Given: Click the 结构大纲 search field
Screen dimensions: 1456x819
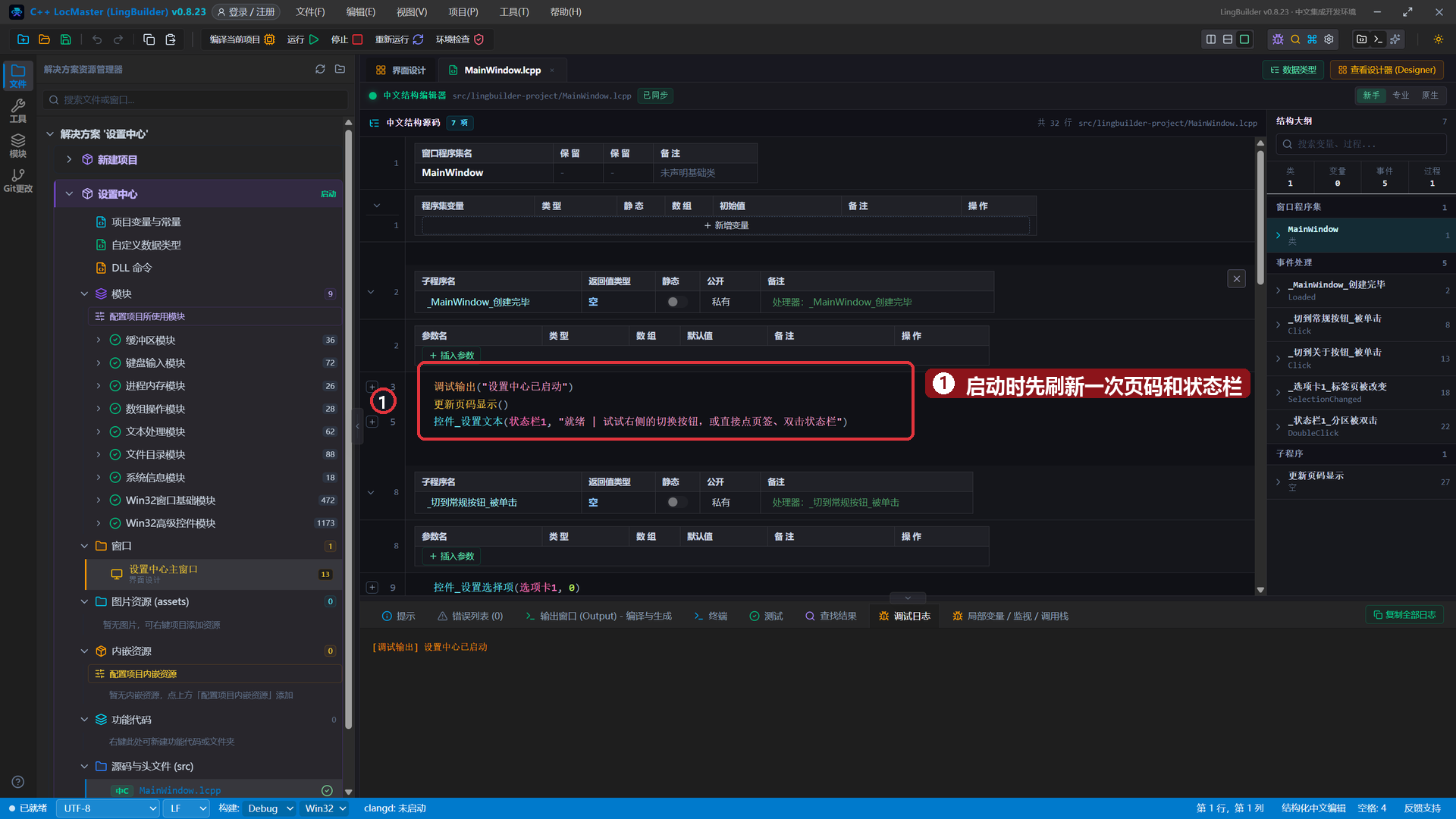Looking at the screenshot, I should [1361, 144].
